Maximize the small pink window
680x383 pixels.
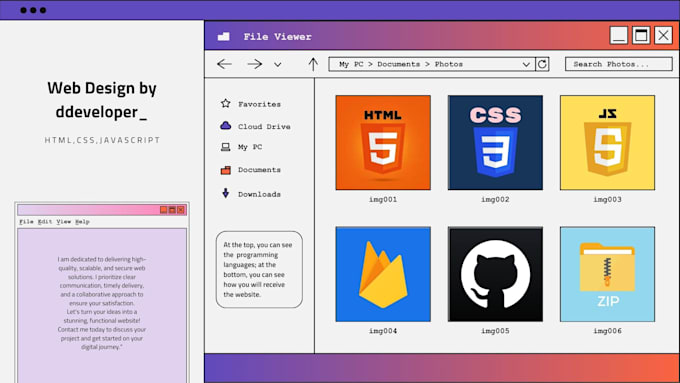[x=172, y=210]
